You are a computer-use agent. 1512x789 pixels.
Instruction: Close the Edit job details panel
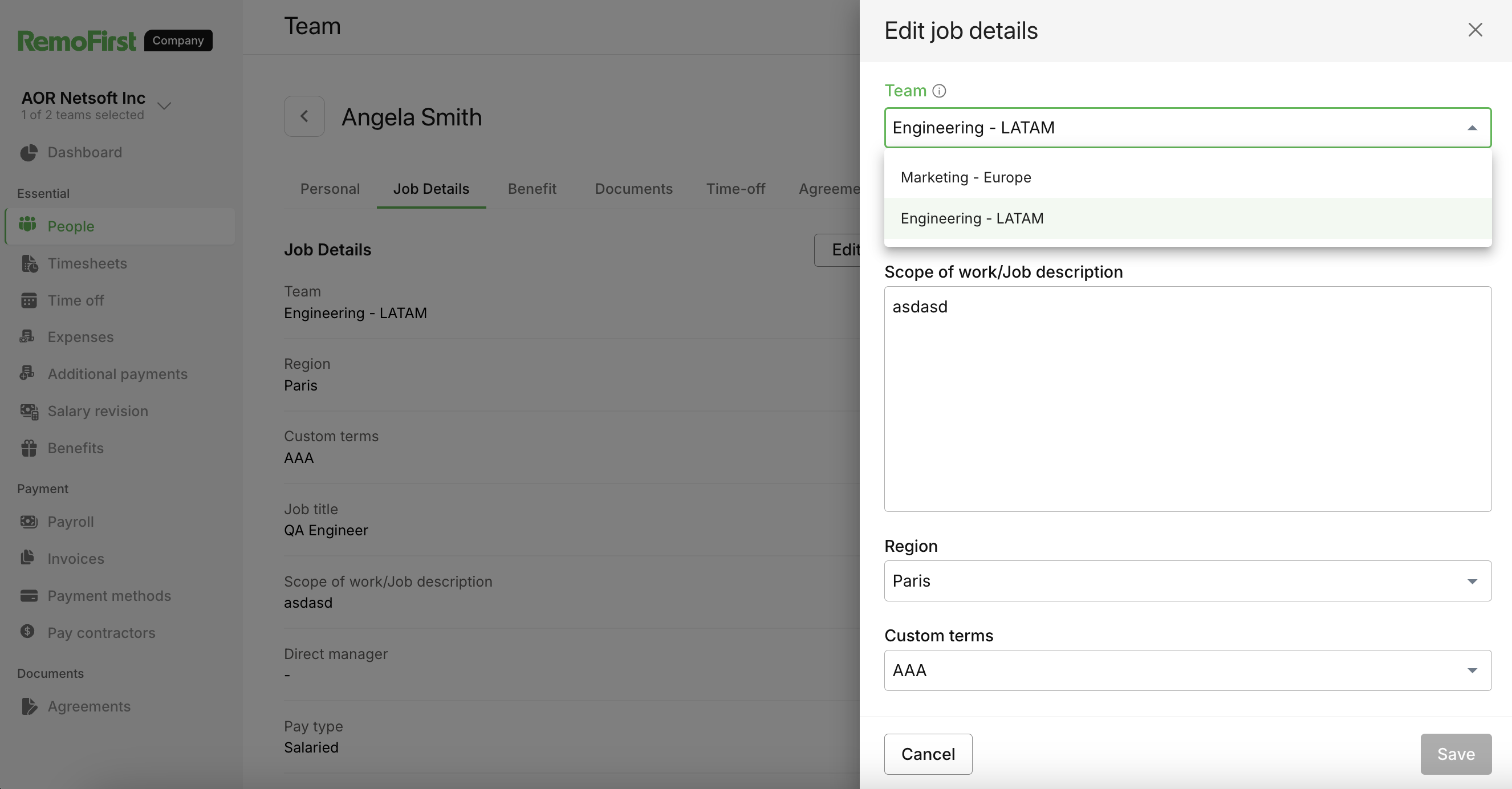coord(1475,30)
